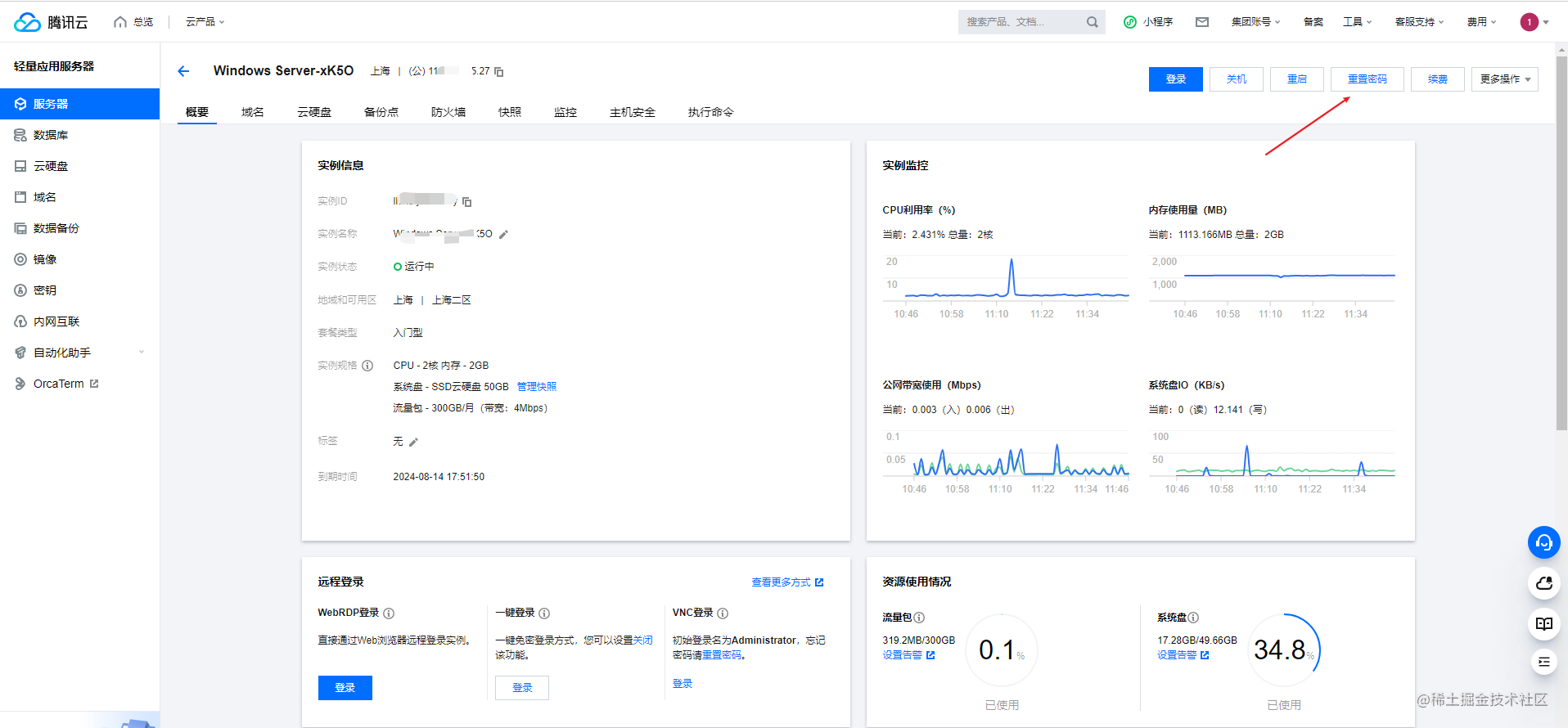Click the WebRDP 登录 button
This screenshot has height=728, width=1568.
coord(345,688)
